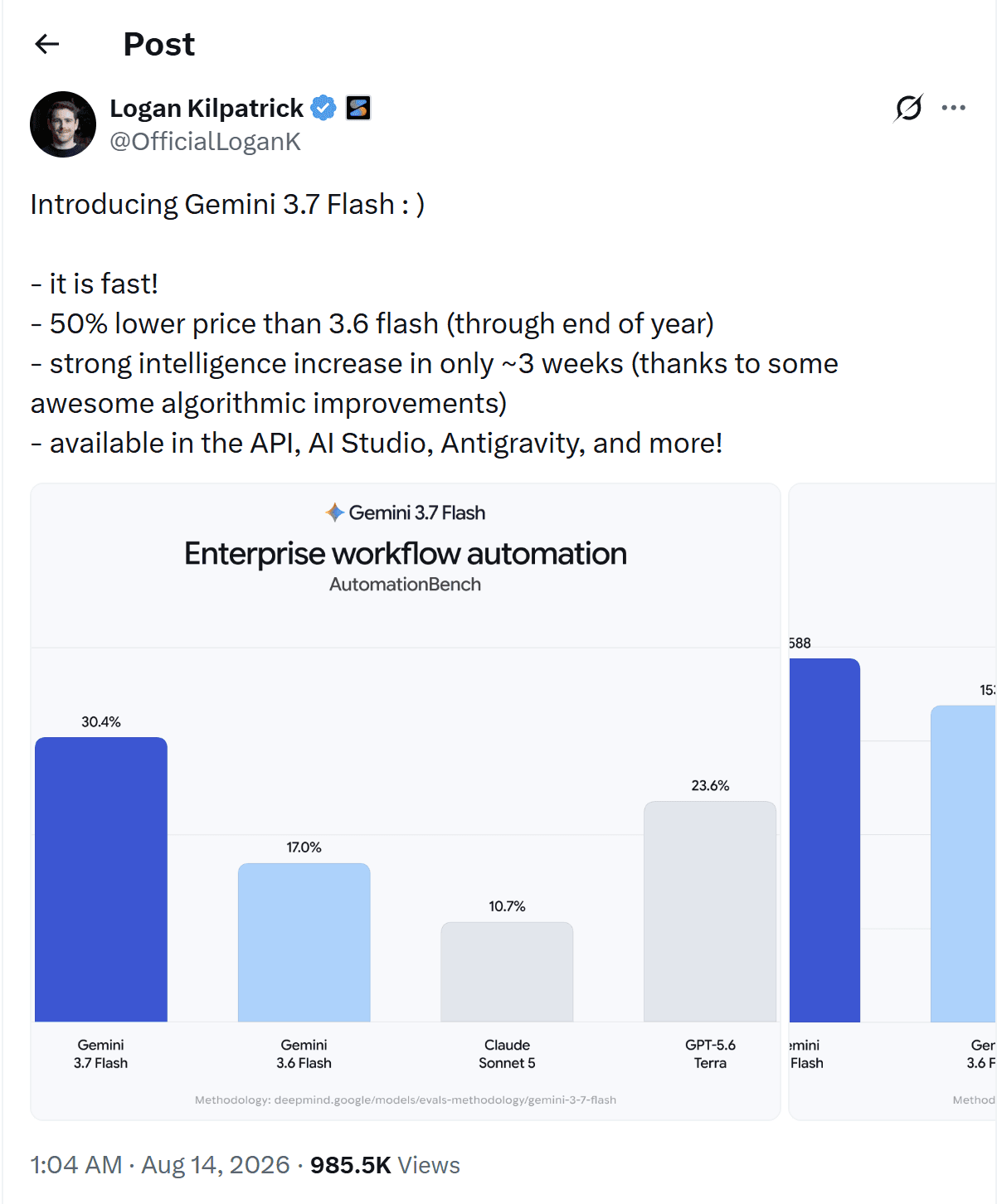This screenshot has height=1204, width=997.
Task: Click the Grok slashed-circle icon
Action: pos(908,108)
